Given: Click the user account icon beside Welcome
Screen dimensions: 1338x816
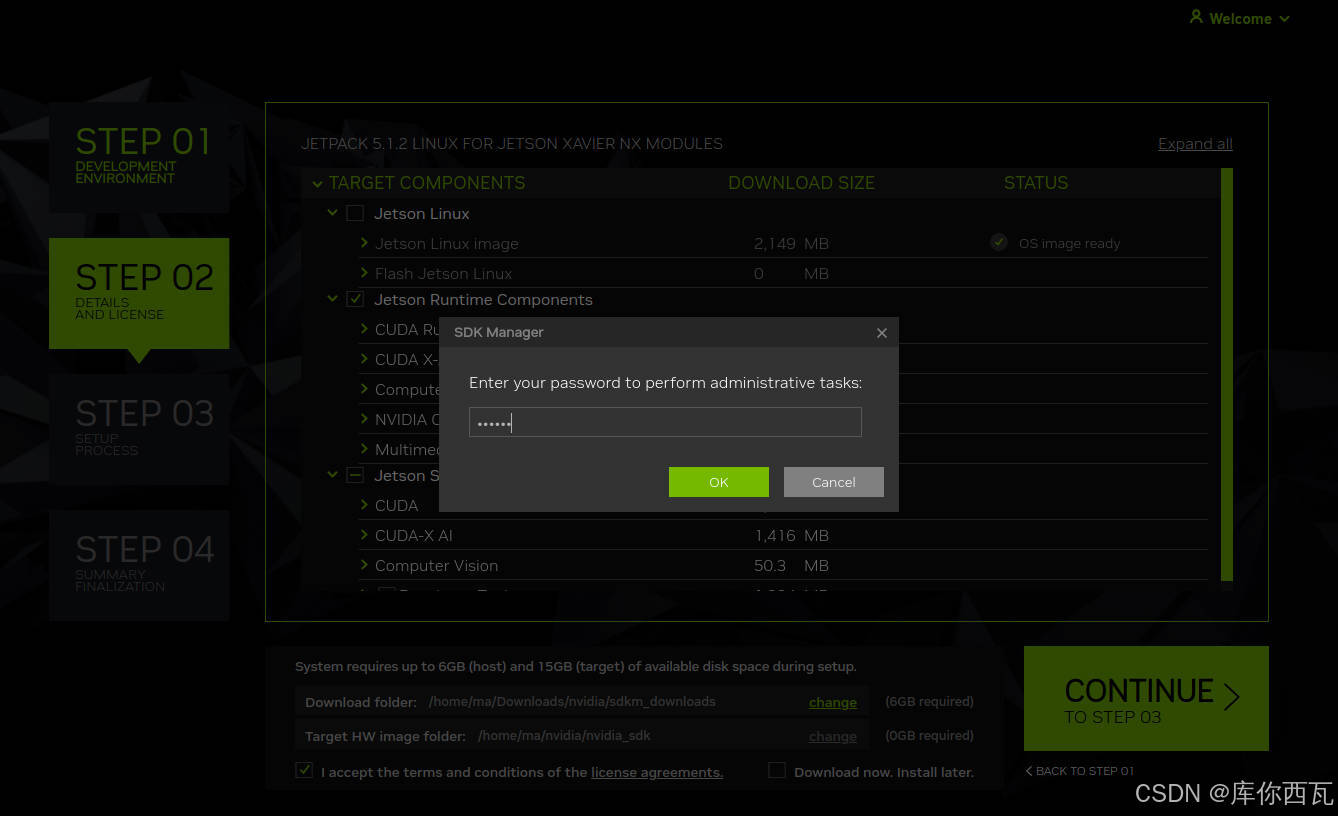Looking at the screenshot, I should (1195, 17).
